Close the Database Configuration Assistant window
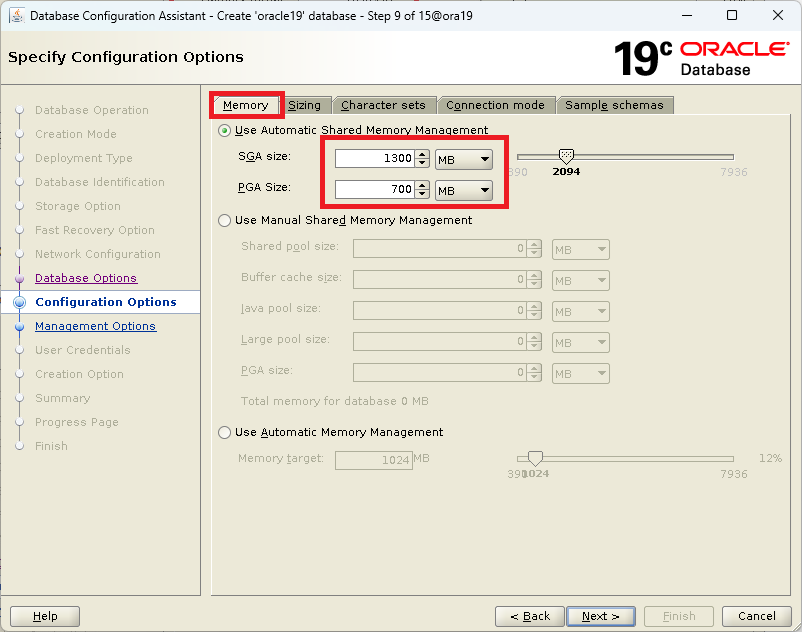The height and width of the screenshot is (632, 802). click(x=777, y=15)
